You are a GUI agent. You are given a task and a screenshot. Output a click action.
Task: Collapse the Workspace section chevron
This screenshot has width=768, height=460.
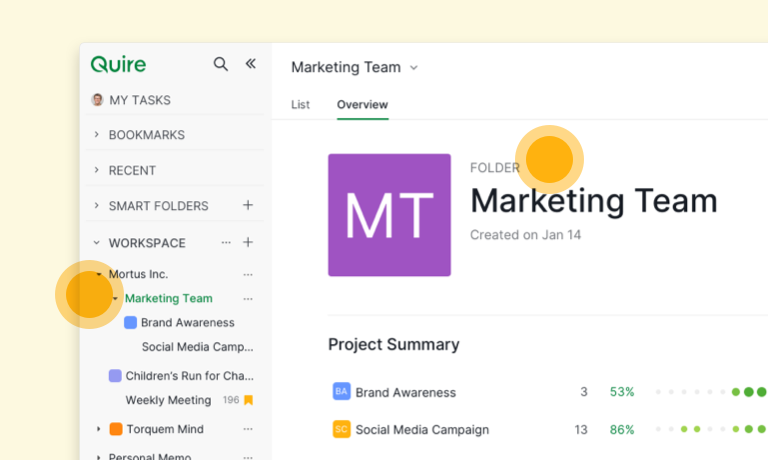point(96,242)
